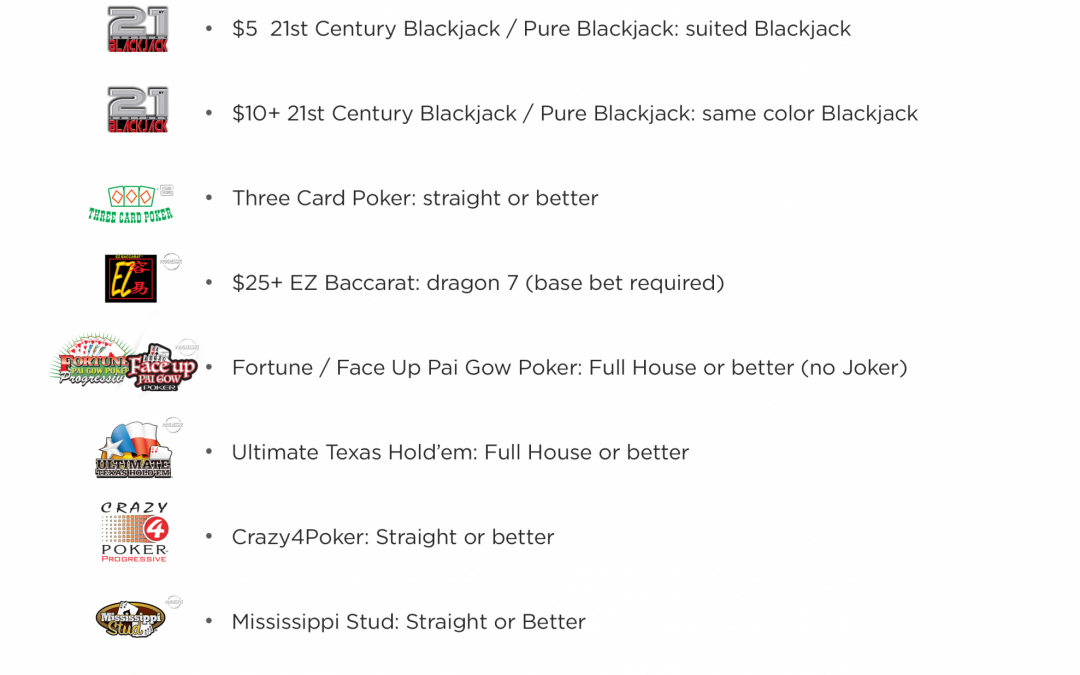This screenshot has height=675, width=1080.
Task: Select the Three Card Poker logo
Action: click(x=130, y=202)
